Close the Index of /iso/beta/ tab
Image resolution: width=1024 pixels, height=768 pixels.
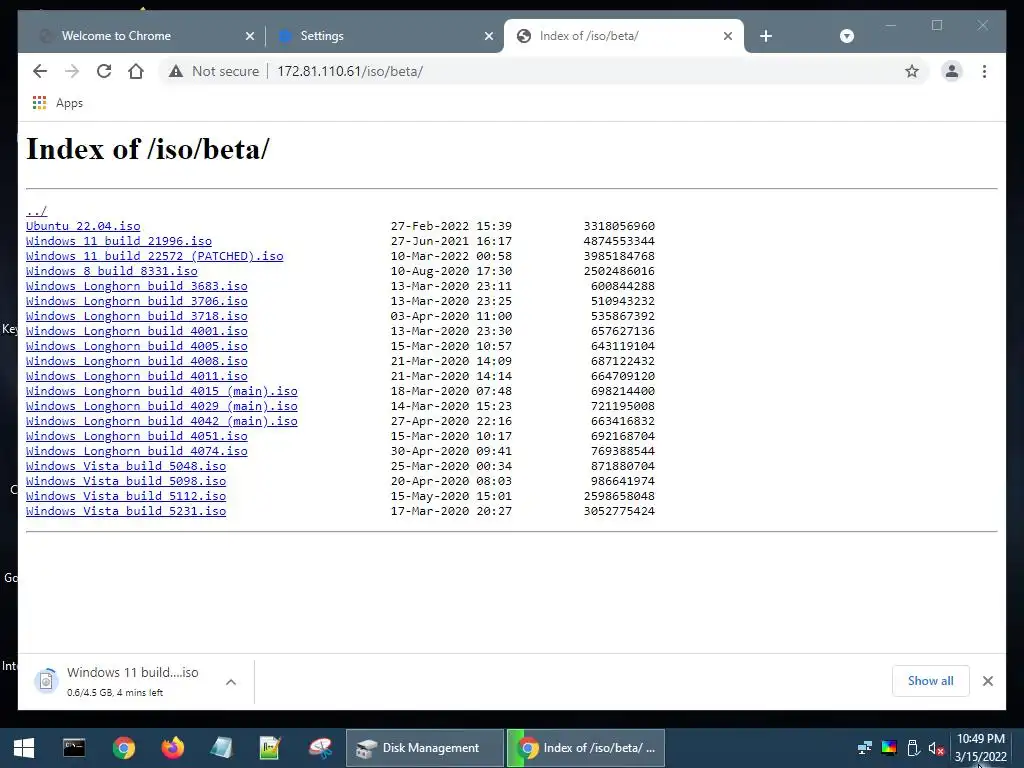pos(728,36)
